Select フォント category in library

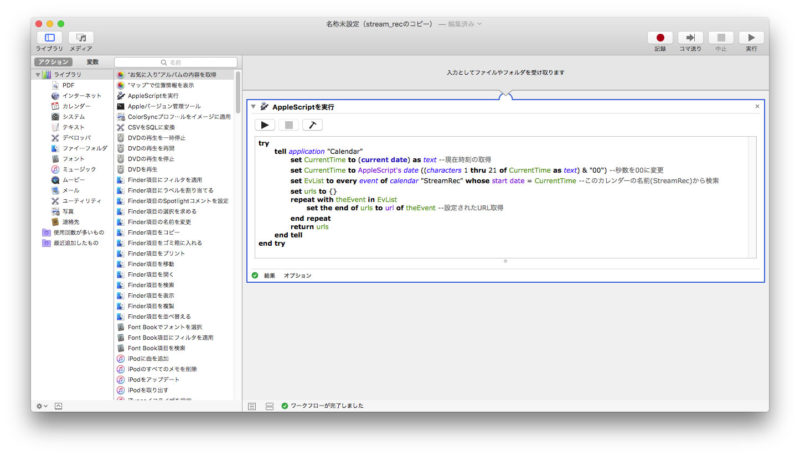click(x=68, y=159)
